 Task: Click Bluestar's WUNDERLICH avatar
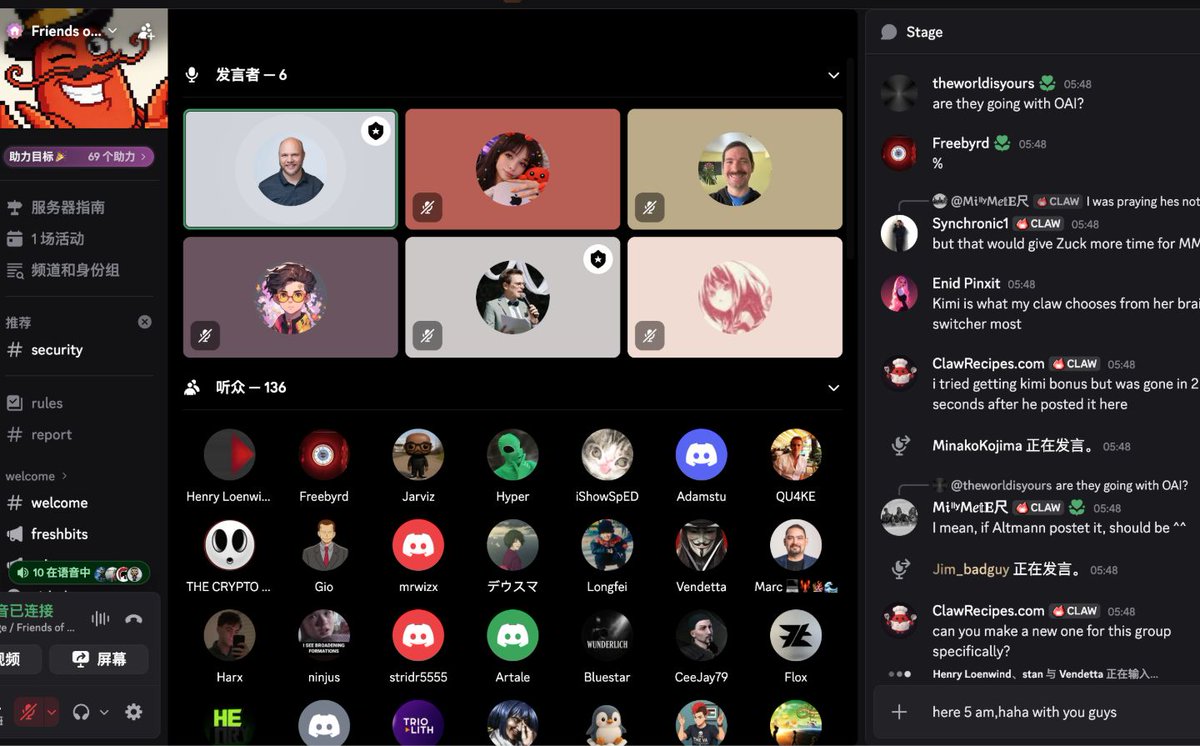(x=607, y=636)
